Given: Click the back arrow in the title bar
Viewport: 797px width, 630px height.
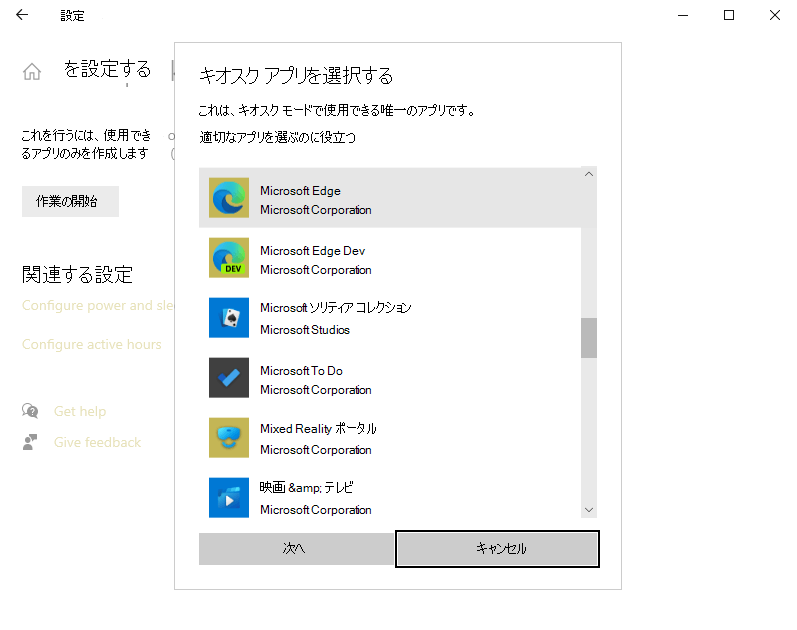Looking at the screenshot, I should (x=22, y=15).
